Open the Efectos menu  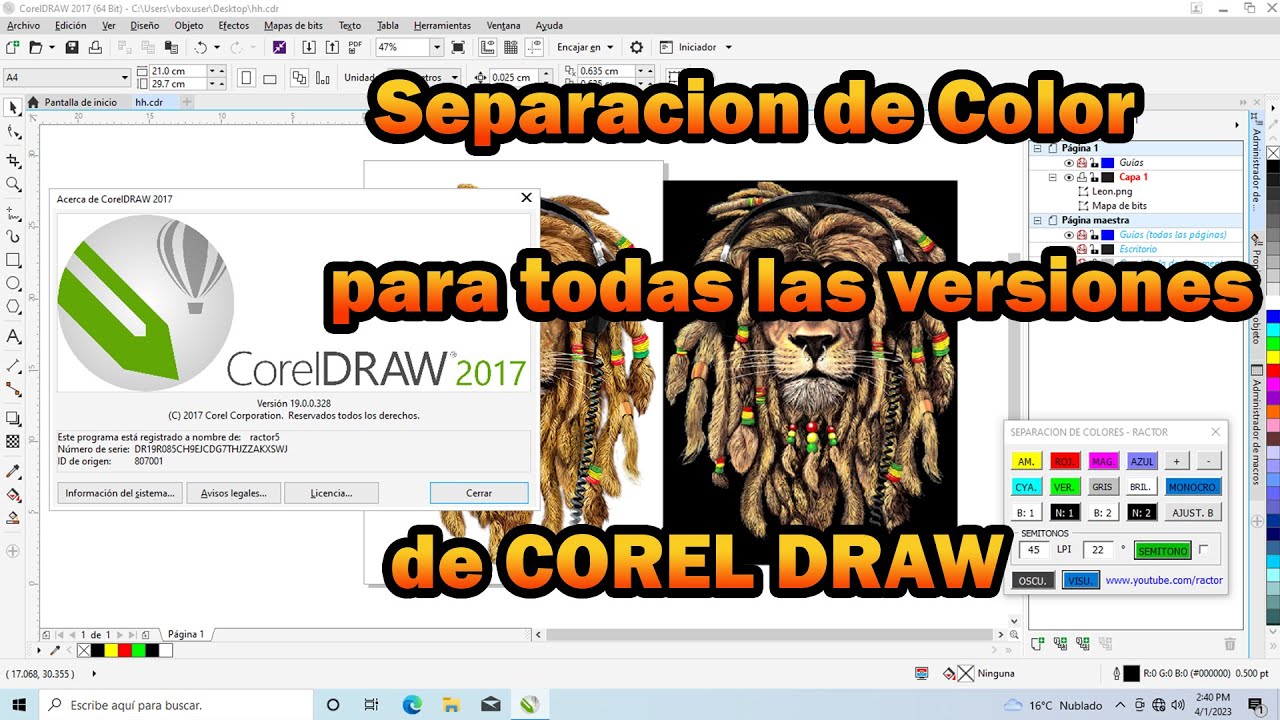pyautogui.click(x=233, y=25)
